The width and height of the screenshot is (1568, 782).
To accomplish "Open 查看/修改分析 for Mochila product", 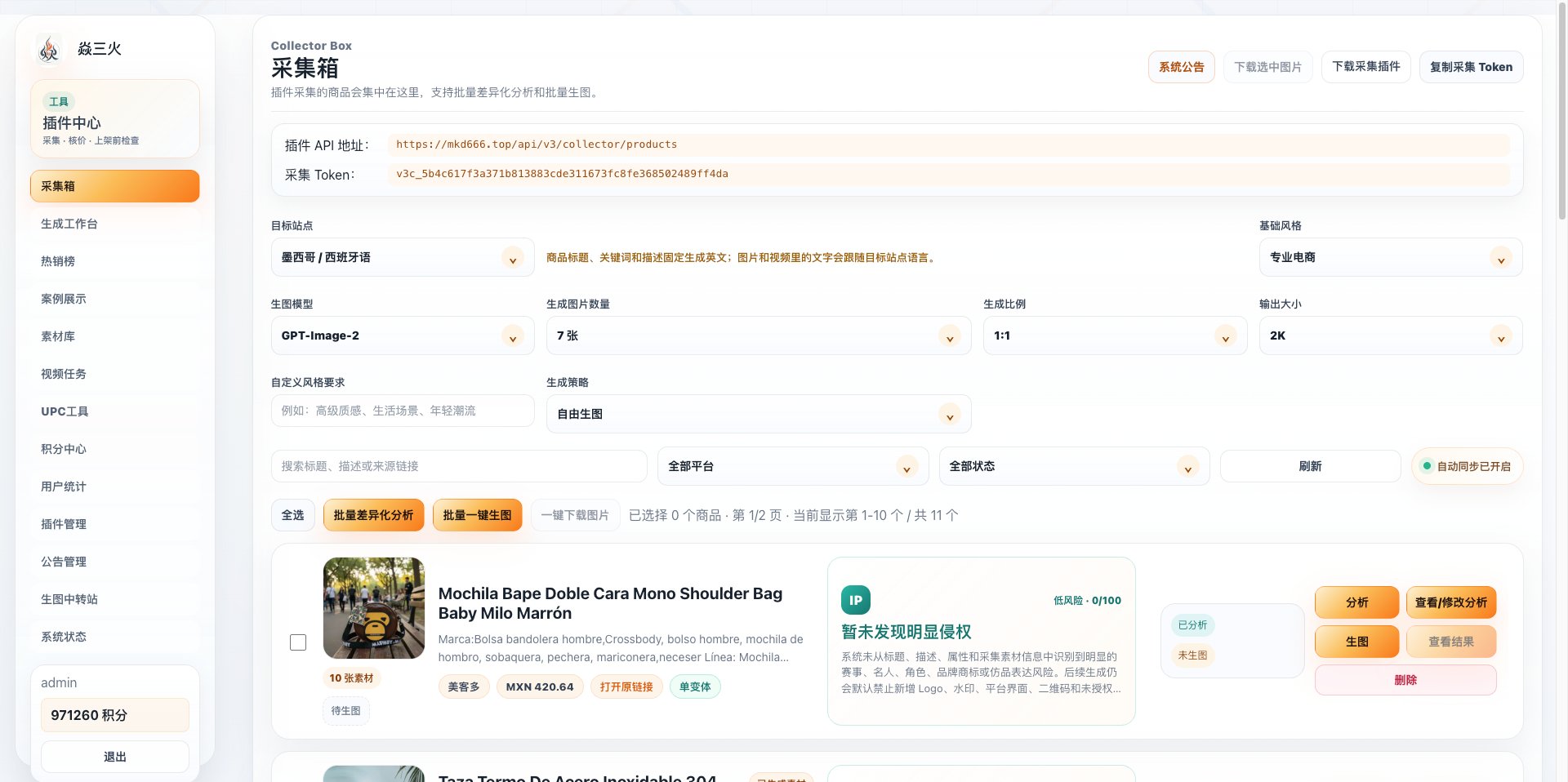I will click(1450, 602).
